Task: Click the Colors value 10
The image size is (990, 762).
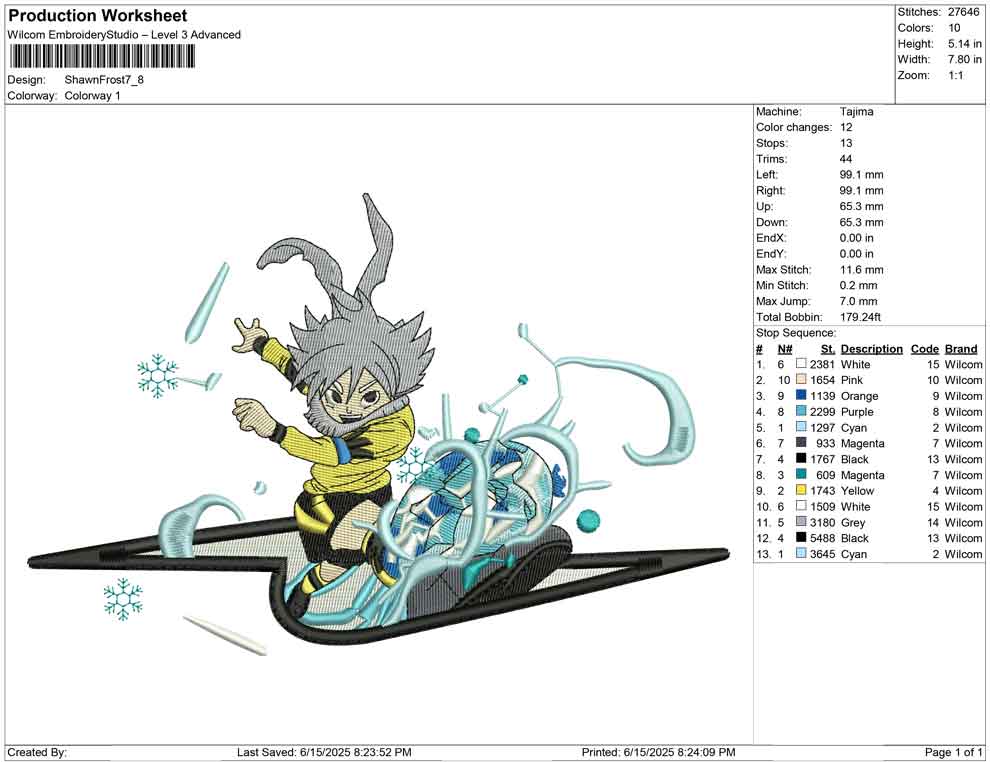Action: pos(954,28)
